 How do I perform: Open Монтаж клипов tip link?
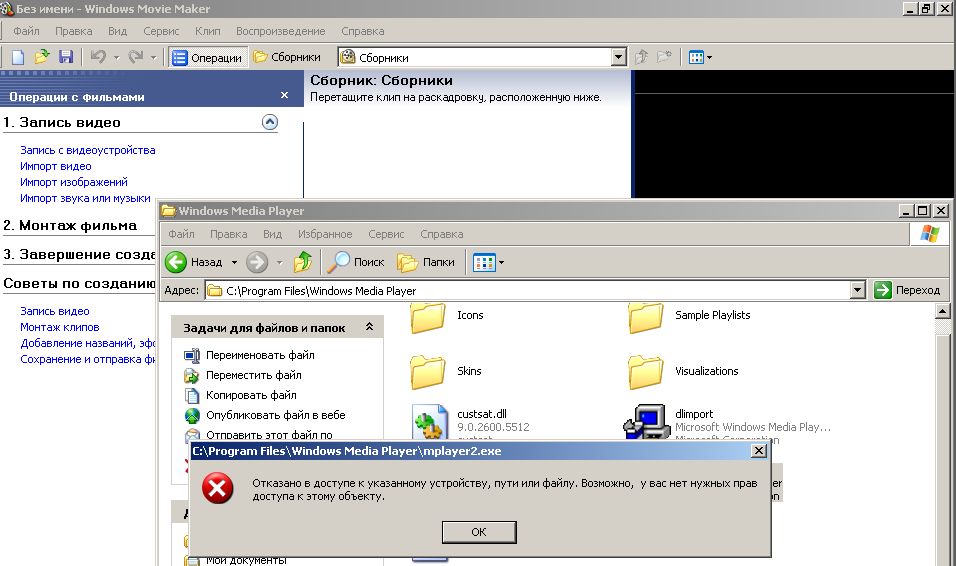pyautogui.click(x=60, y=327)
